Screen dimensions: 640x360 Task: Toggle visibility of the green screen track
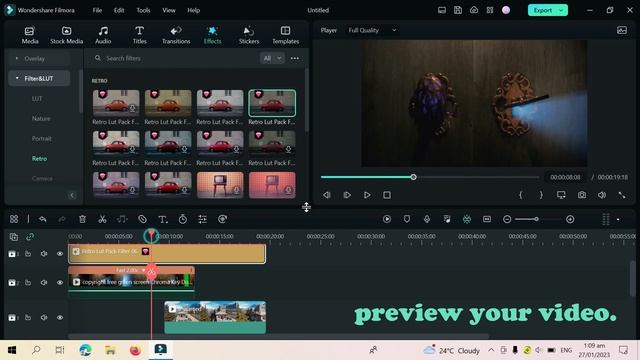coord(60,282)
